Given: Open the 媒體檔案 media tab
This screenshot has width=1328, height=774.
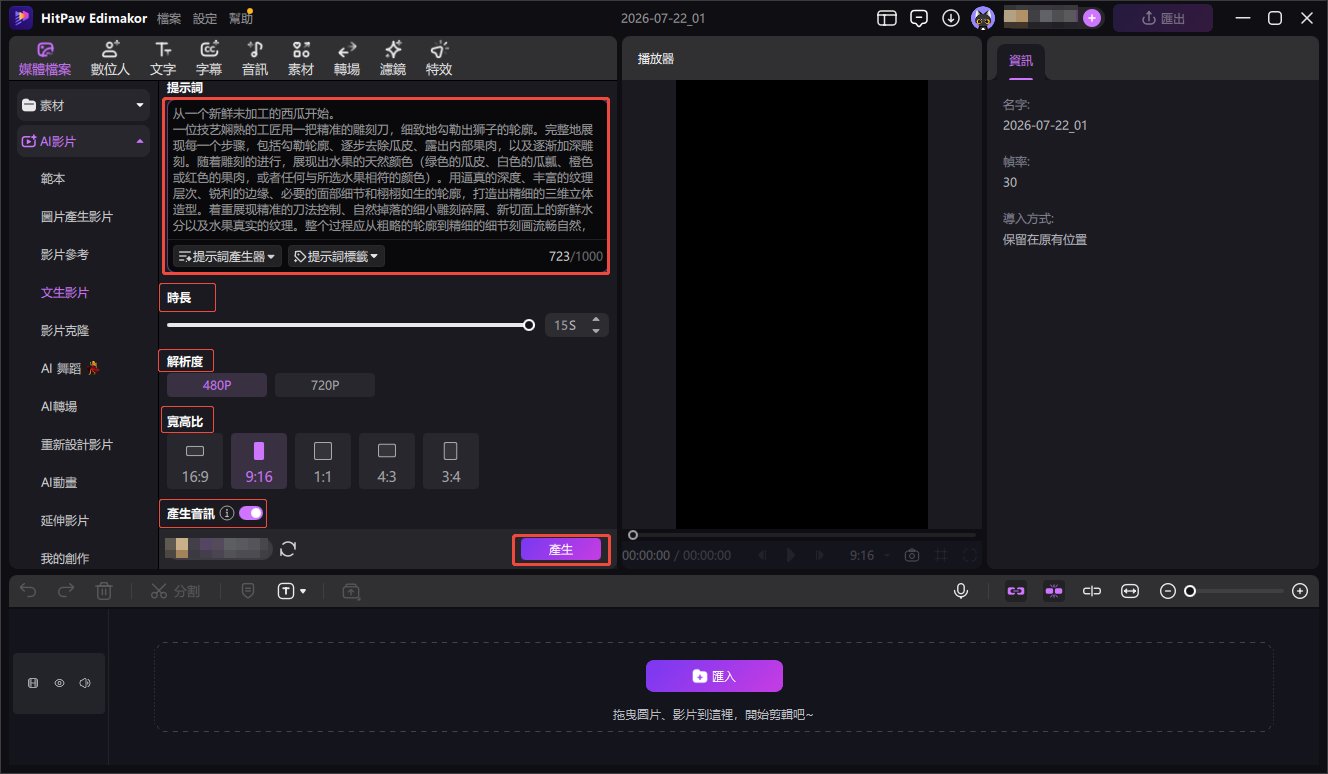Looking at the screenshot, I should pyautogui.click(x=45, y=59).
